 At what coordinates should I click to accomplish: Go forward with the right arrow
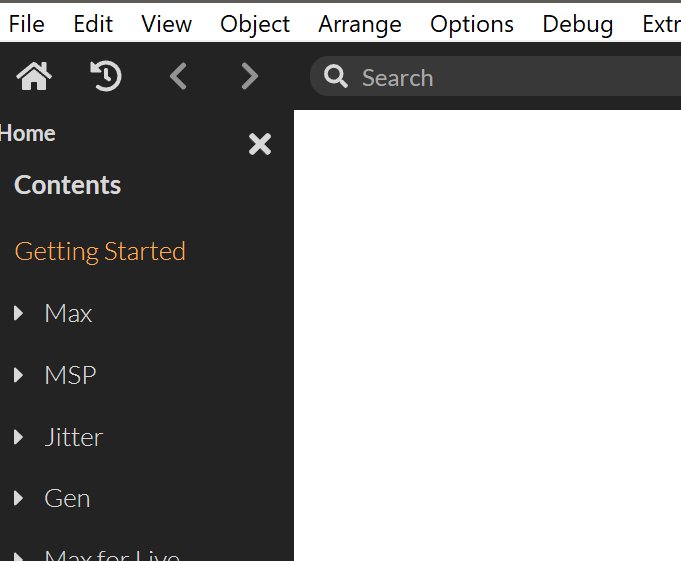250,76
